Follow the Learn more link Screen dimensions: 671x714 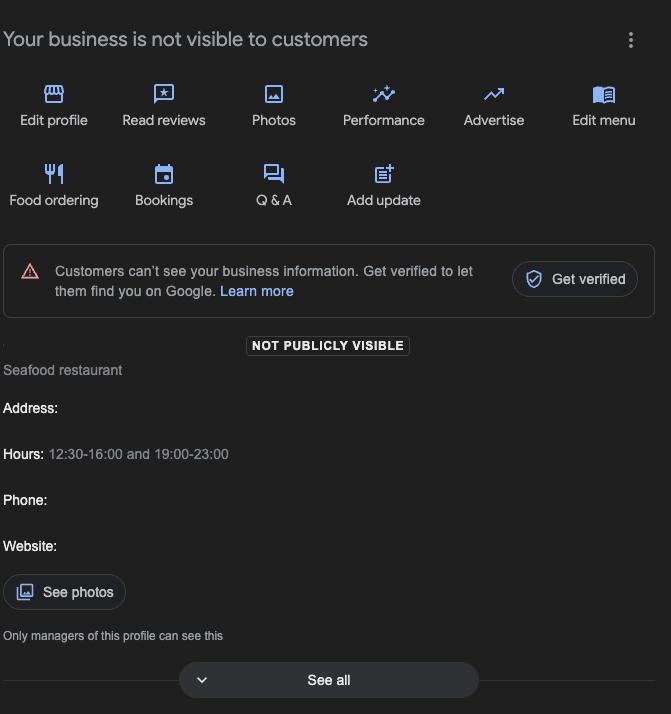coord(257,291)
